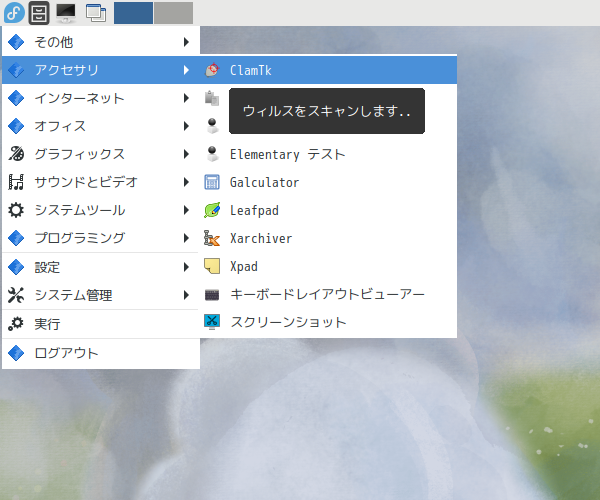Click the diamond icon beside インターネット
Image resolution: width=600 pixels, height=500 pixels.
(16, 98)
